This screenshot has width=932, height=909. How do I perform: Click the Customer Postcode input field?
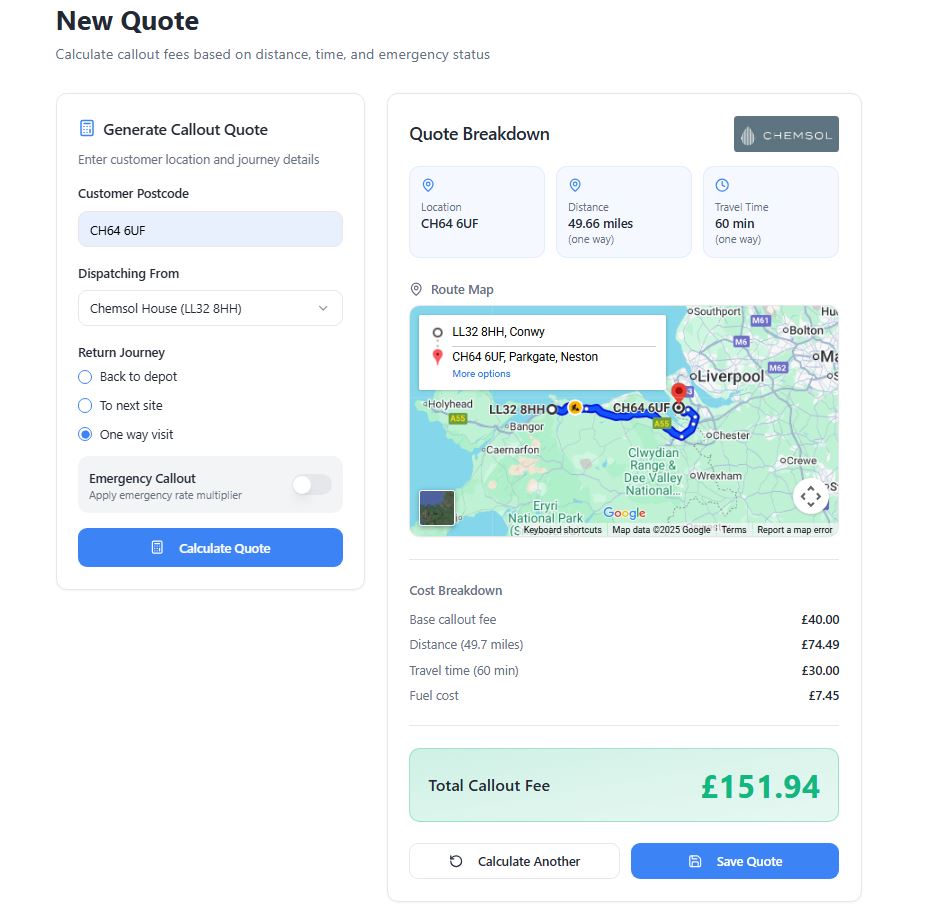tap(210, 229)
